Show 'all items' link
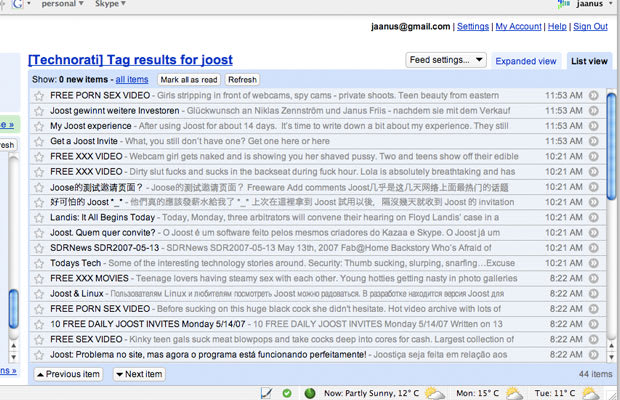The image size is (620, 400). (132, 79)
